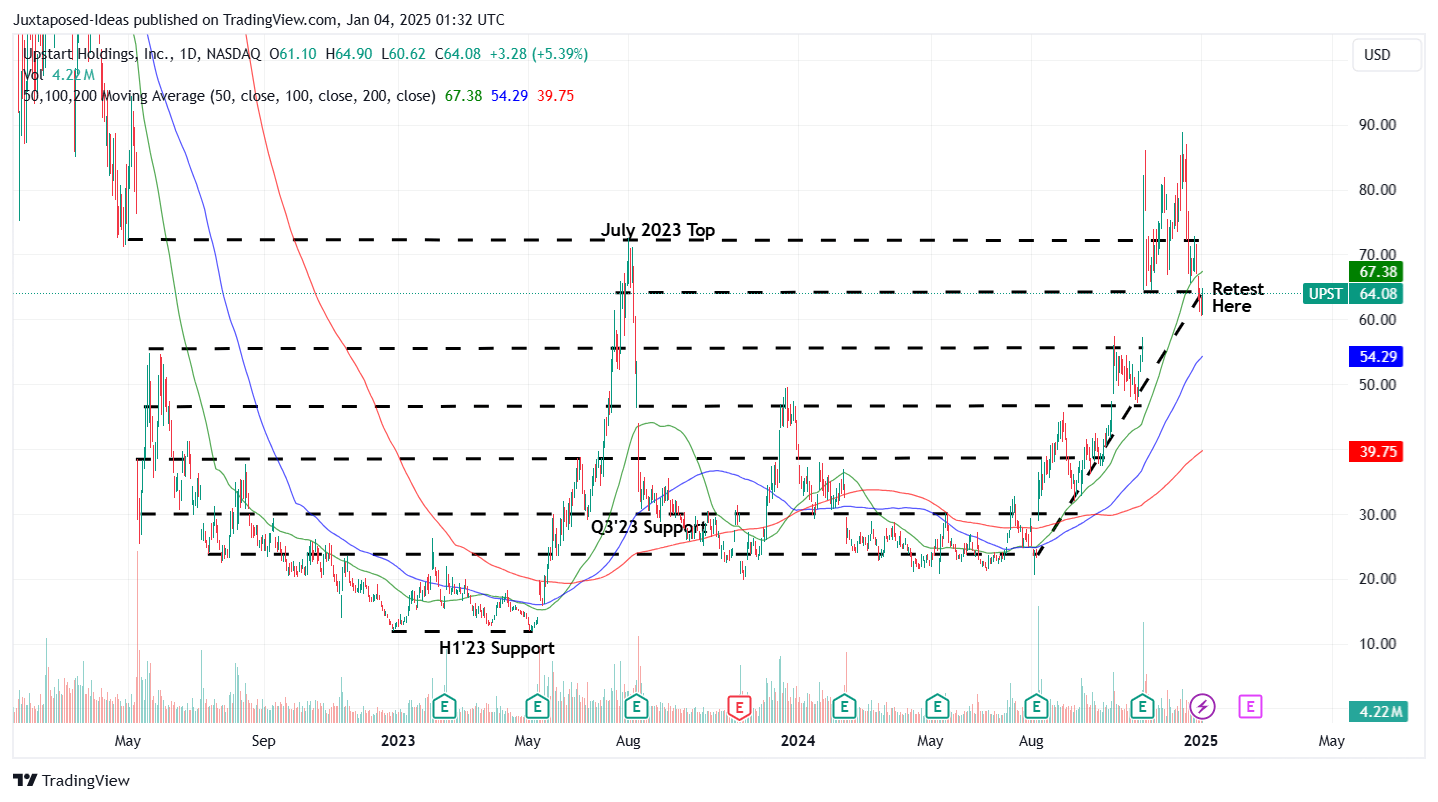Screen dimensions: 1438x802
Task: Click the UPST last price label
Action: [x=1325, y=293]
